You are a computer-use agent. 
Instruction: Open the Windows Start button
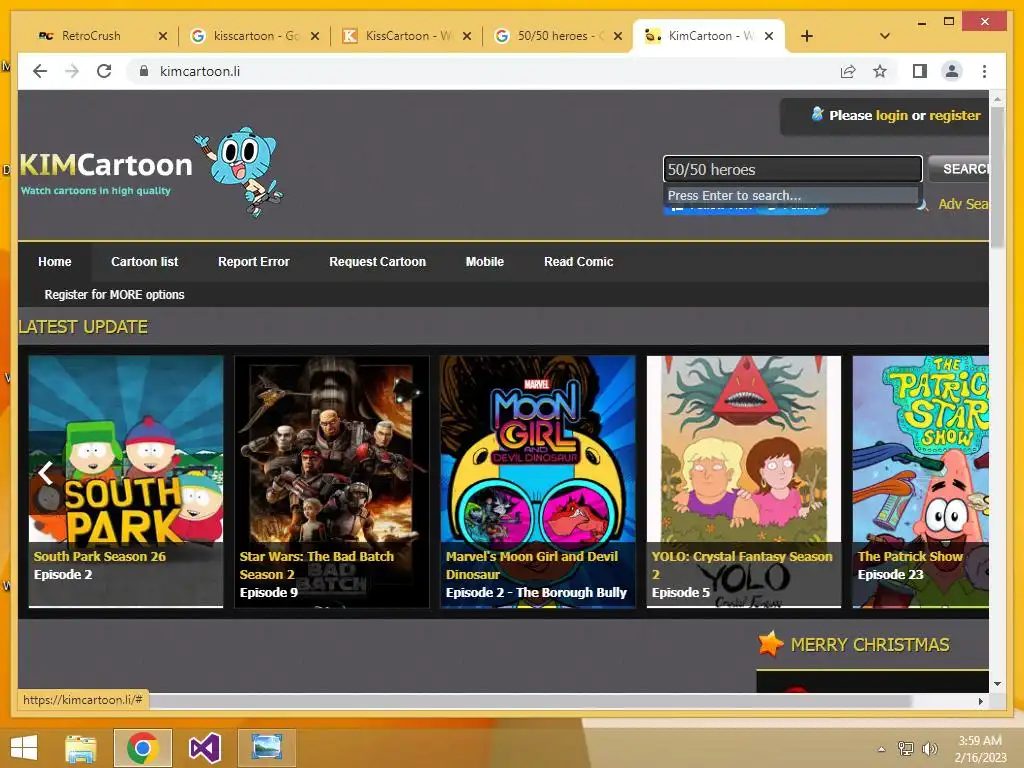coord(24,748)
